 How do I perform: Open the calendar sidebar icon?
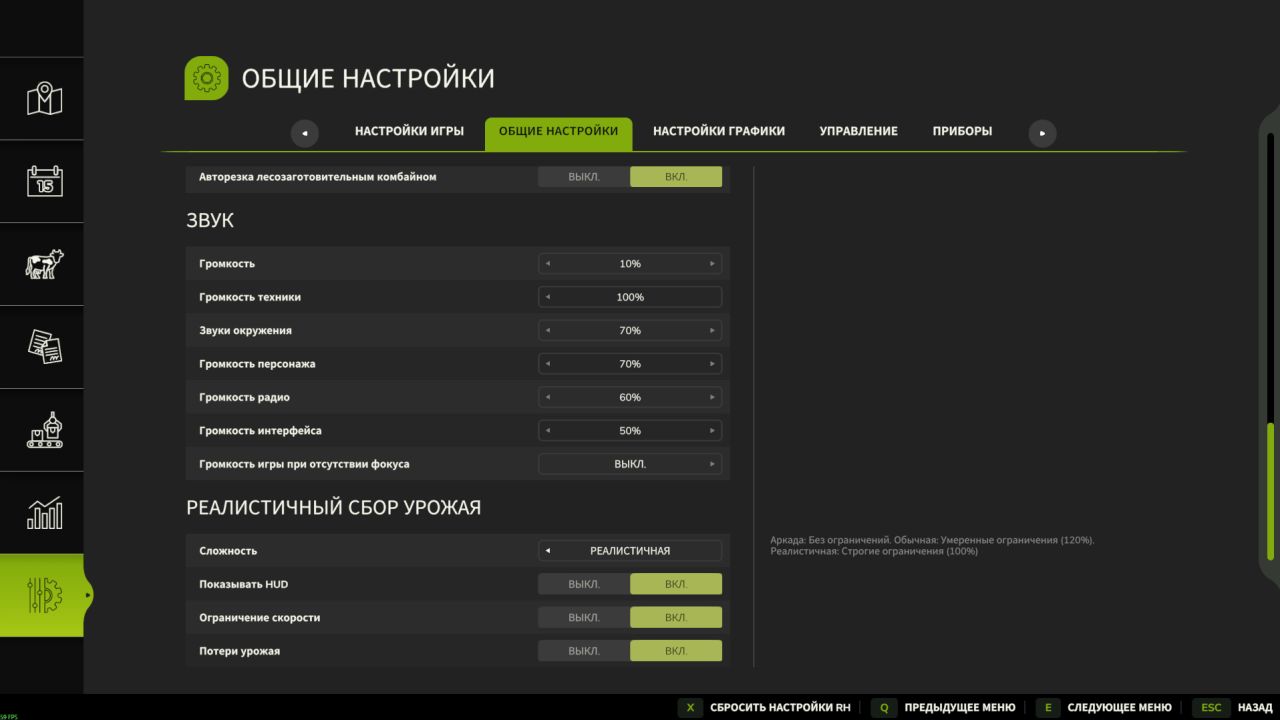coord(44,181)
